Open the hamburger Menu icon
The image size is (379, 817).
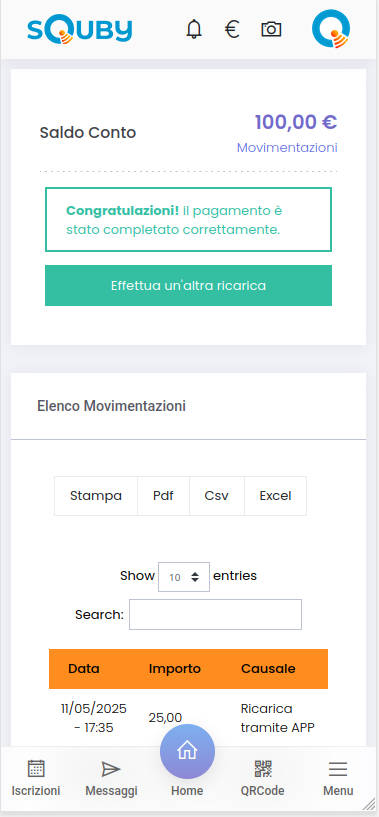tap(338, 769)
